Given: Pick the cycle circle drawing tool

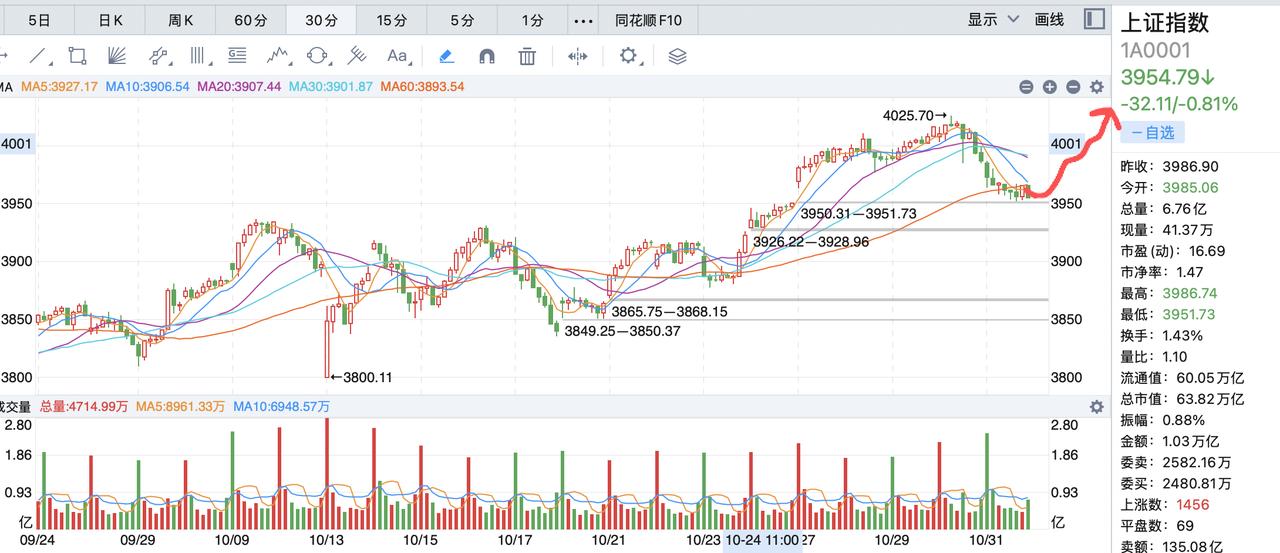Looking at the screenshot, I should pyautogui.click(x=318, y=56).
